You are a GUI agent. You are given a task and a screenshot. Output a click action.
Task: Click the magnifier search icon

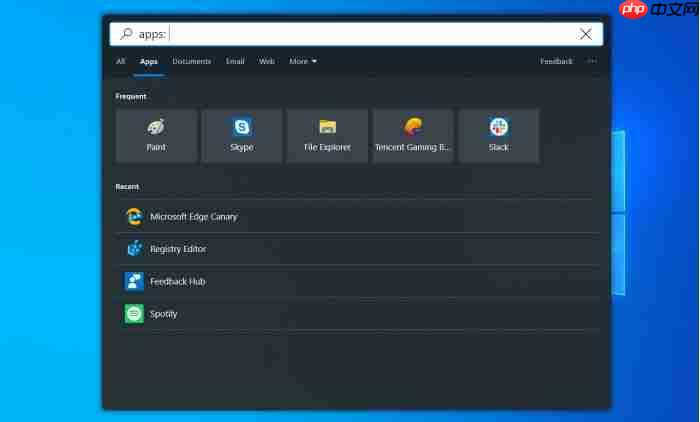(x=126, y=33)
